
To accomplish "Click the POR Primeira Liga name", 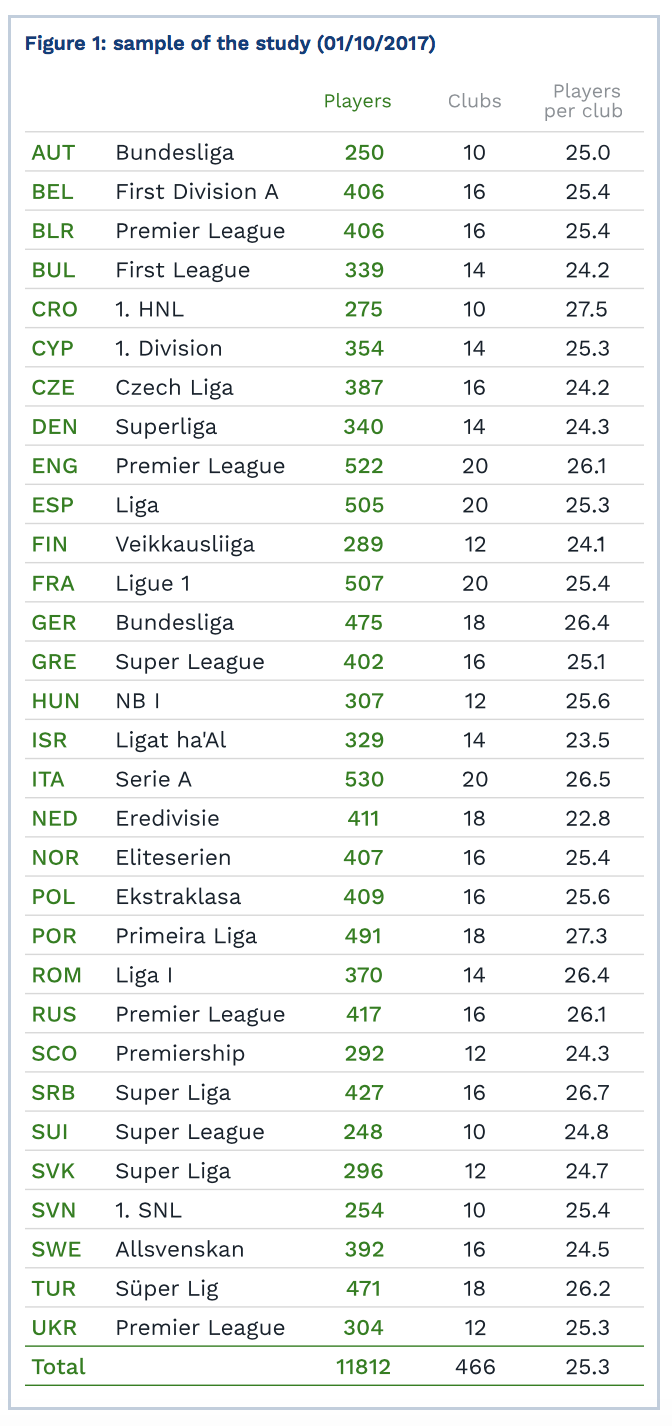I will [186, 936].
